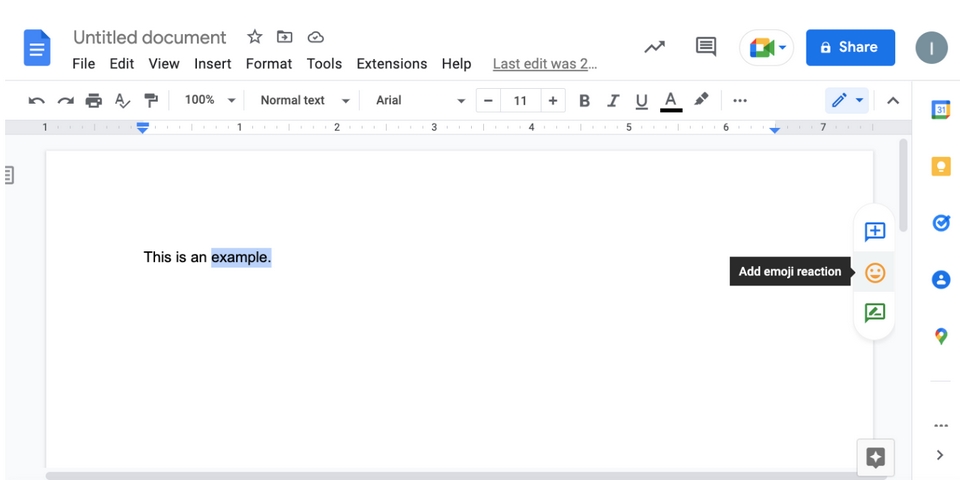Screen dimensions: 960x480
Task: Open the text color picker
Action: coord(671,100)
